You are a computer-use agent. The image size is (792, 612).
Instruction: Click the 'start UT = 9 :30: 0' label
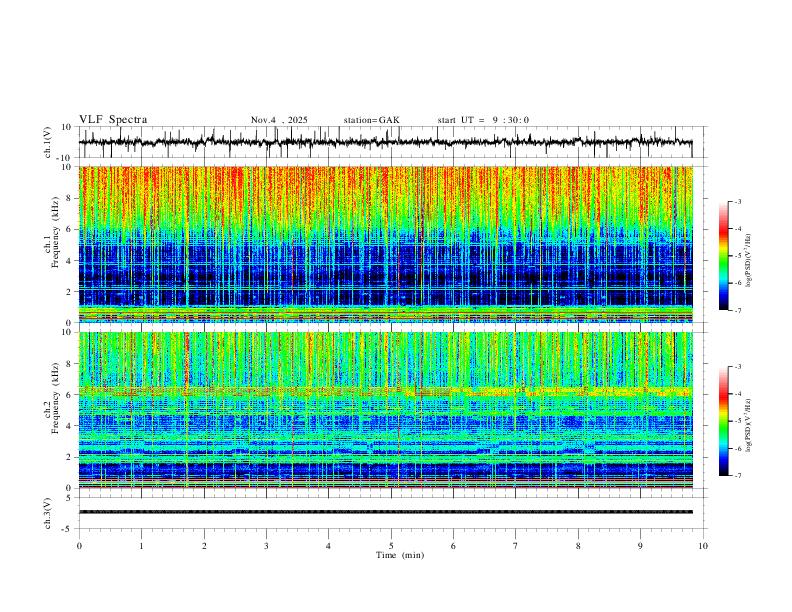[x=483, y=120]
